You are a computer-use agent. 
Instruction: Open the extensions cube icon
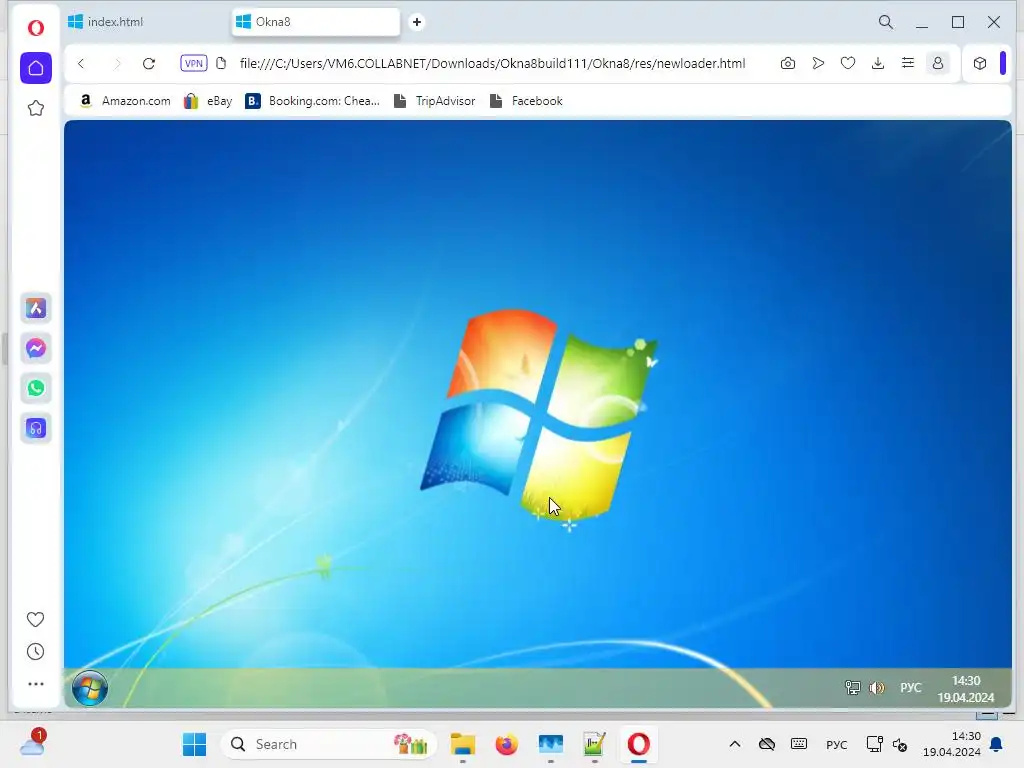980,63
